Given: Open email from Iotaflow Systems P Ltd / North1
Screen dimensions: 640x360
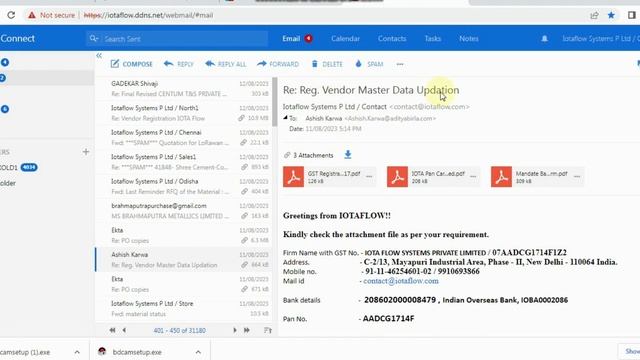Looking at the screenshot, I should point(185,113).
